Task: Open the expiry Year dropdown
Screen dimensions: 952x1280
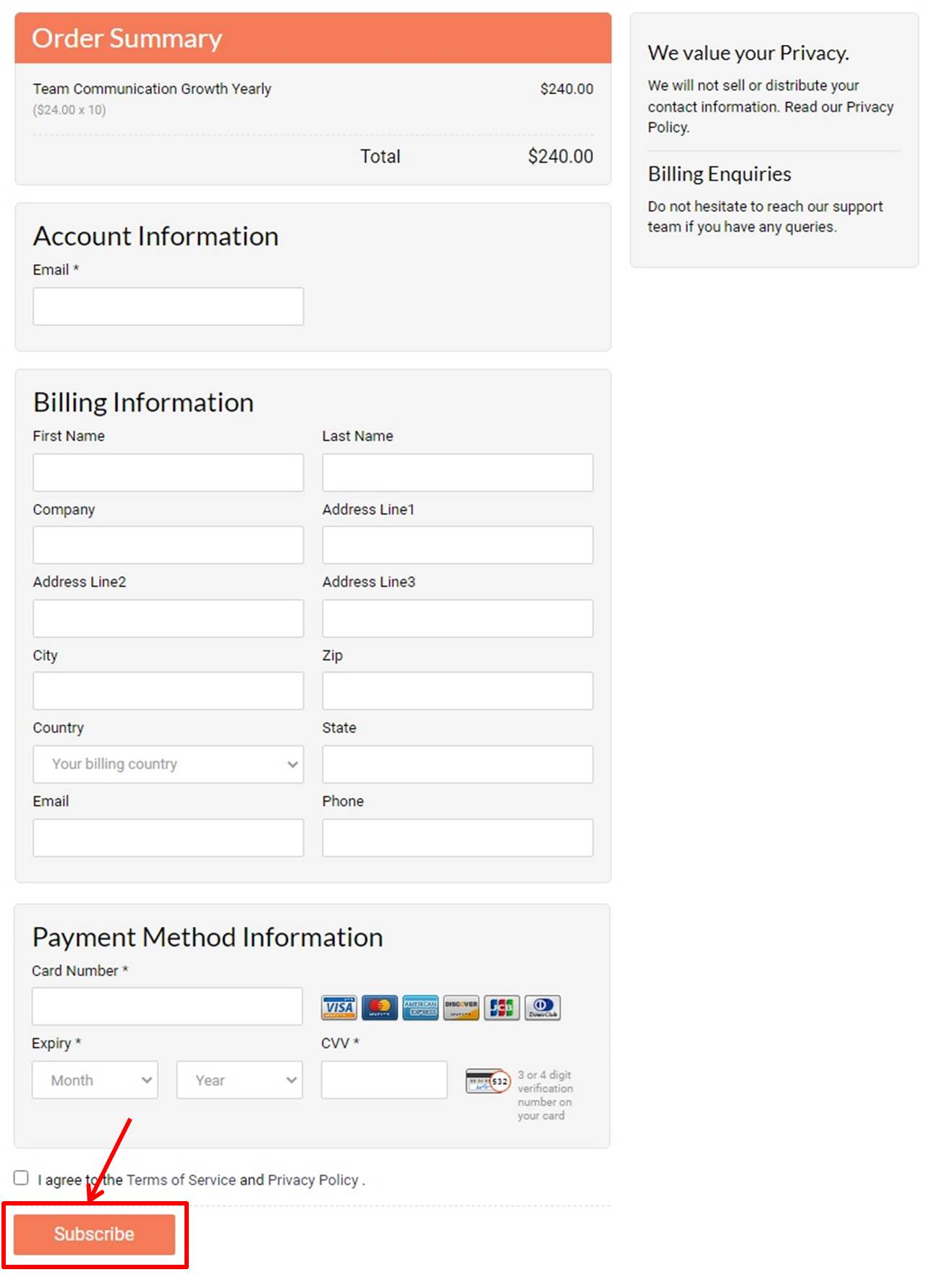Action: click(239, 1080)
